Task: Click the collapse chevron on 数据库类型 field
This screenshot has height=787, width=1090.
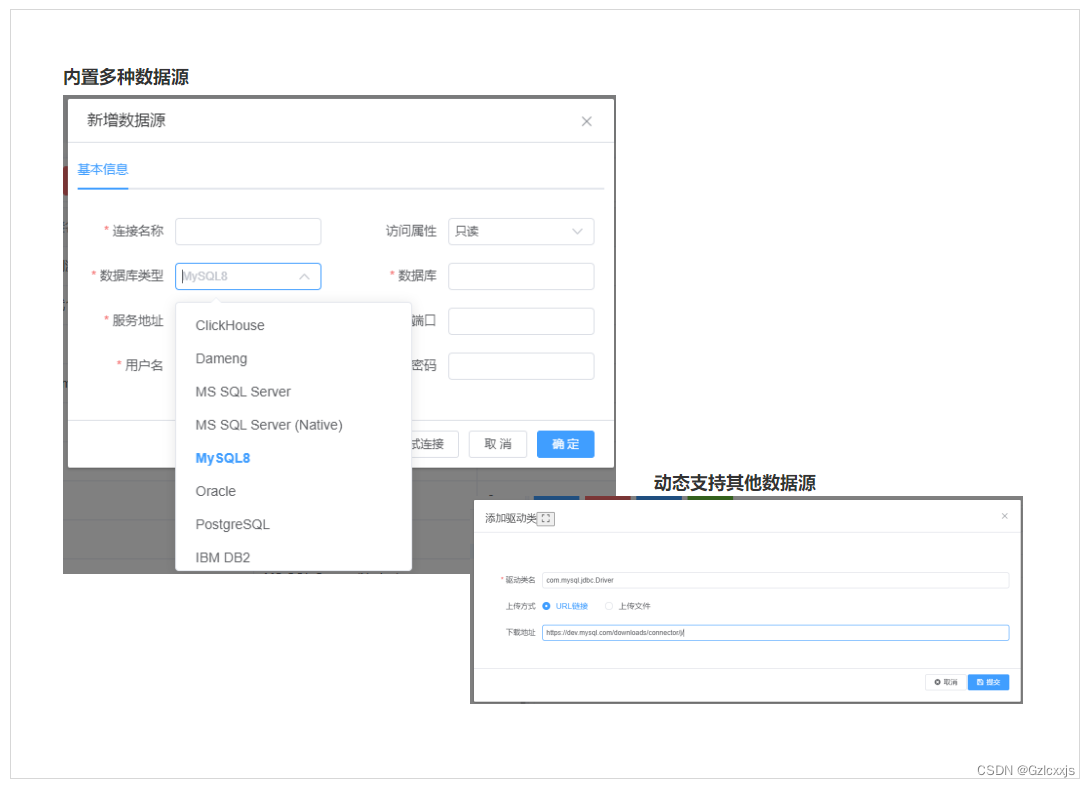Action: pos(305,276)
